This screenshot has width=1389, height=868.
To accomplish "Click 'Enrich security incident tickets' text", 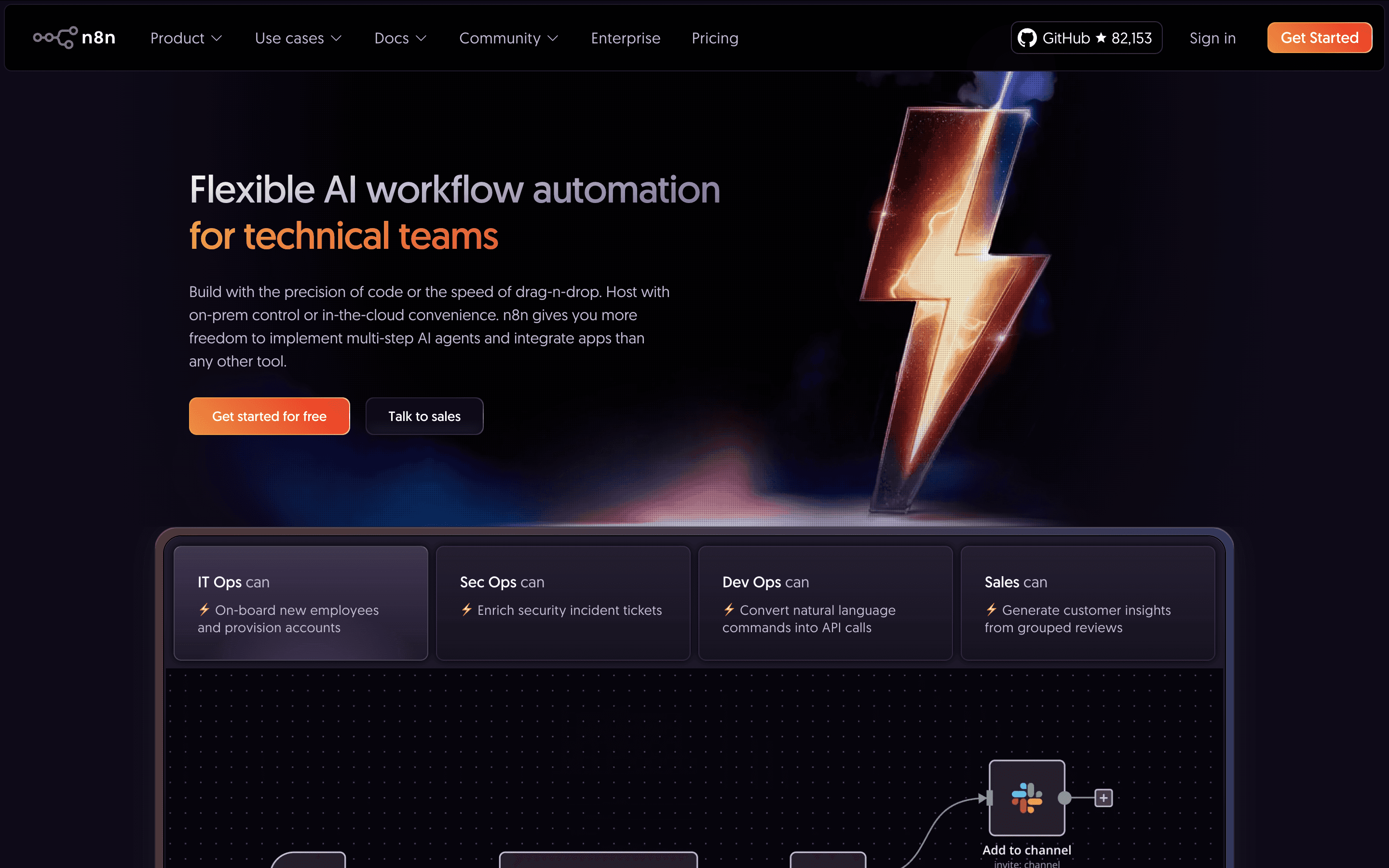I will click(x=570, y=610).
